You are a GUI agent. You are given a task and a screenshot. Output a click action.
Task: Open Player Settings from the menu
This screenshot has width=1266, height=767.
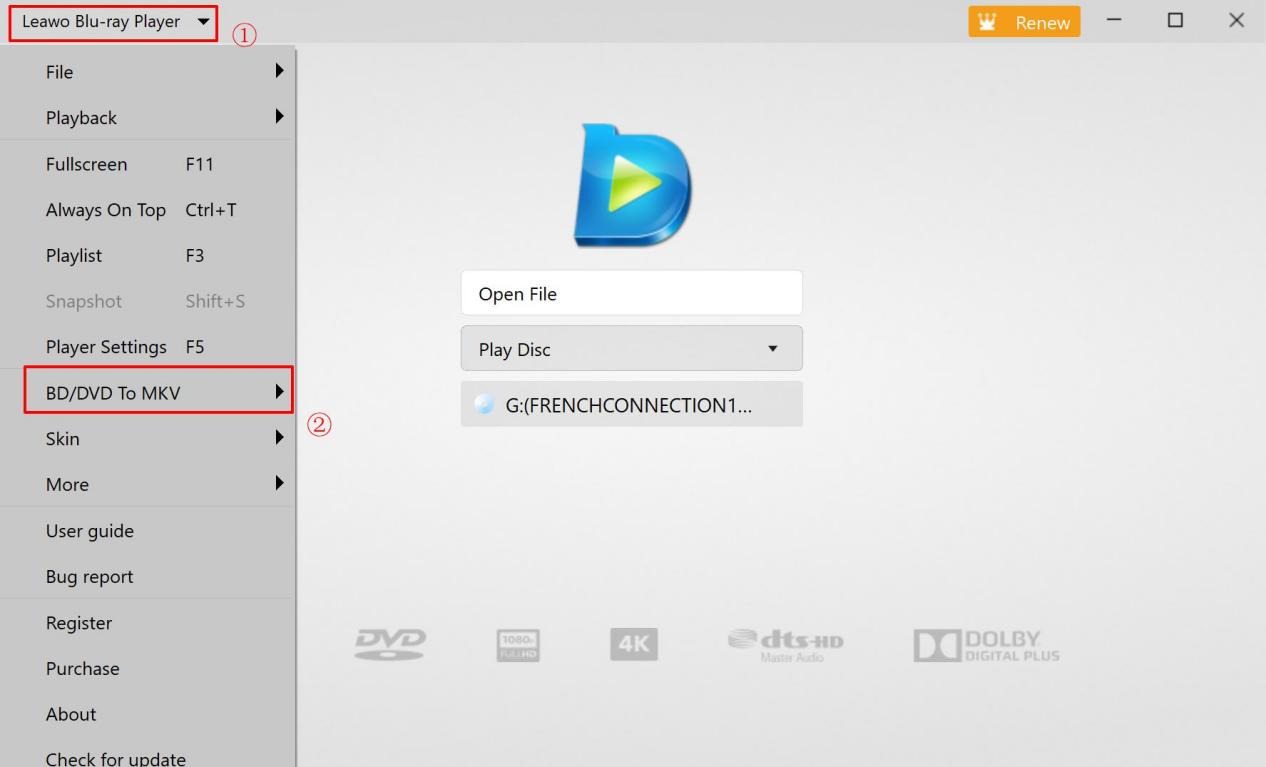point(125,347)
